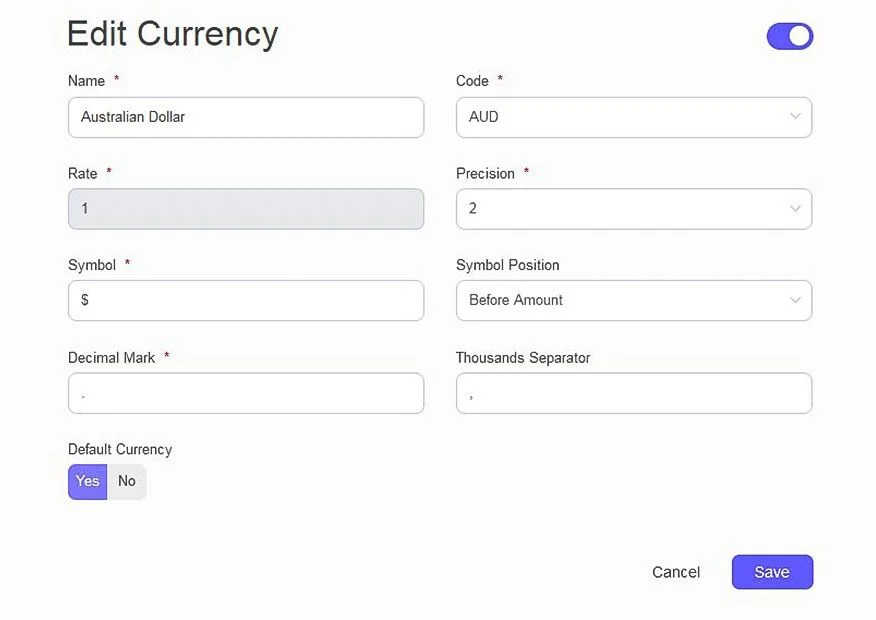Click the disabled Rate field
Viewport: 876px width, 620px height.
pos(245,209)
